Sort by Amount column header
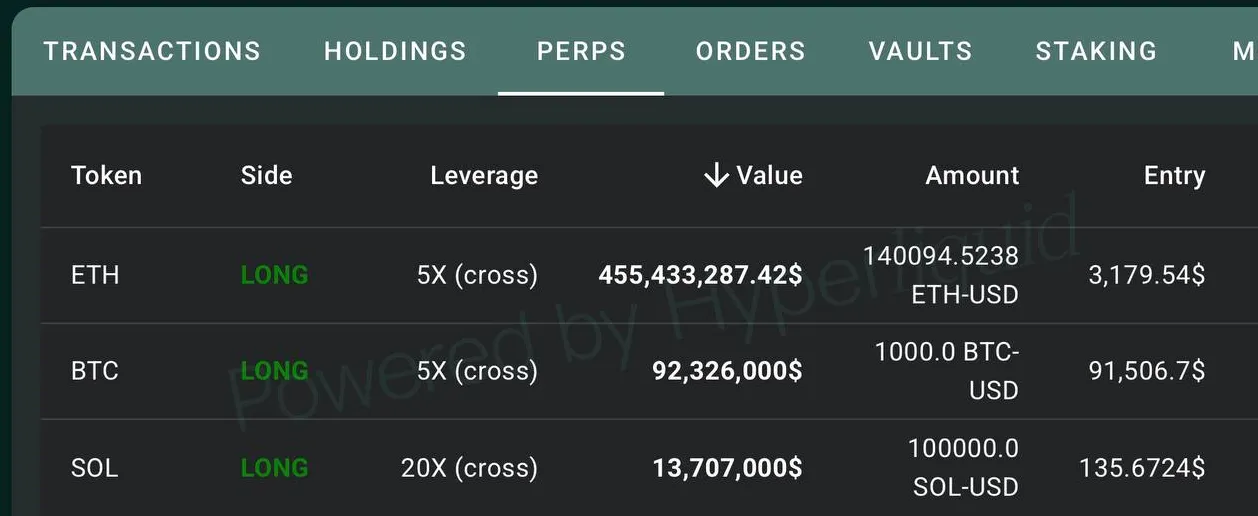The width and height of the screenshot is (1258, 516). coord(972,176)
